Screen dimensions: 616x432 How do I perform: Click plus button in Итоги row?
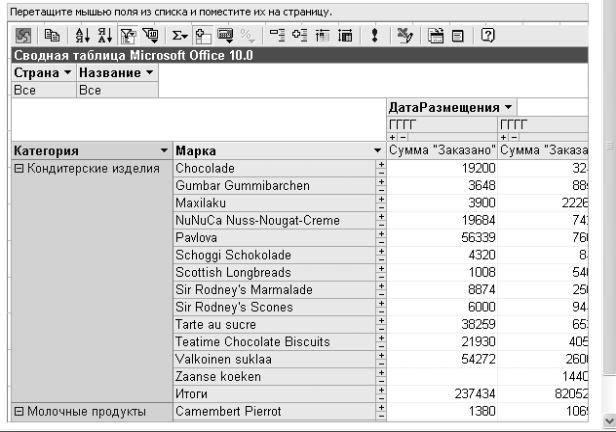pyautogui.click(x=381, y=390)
